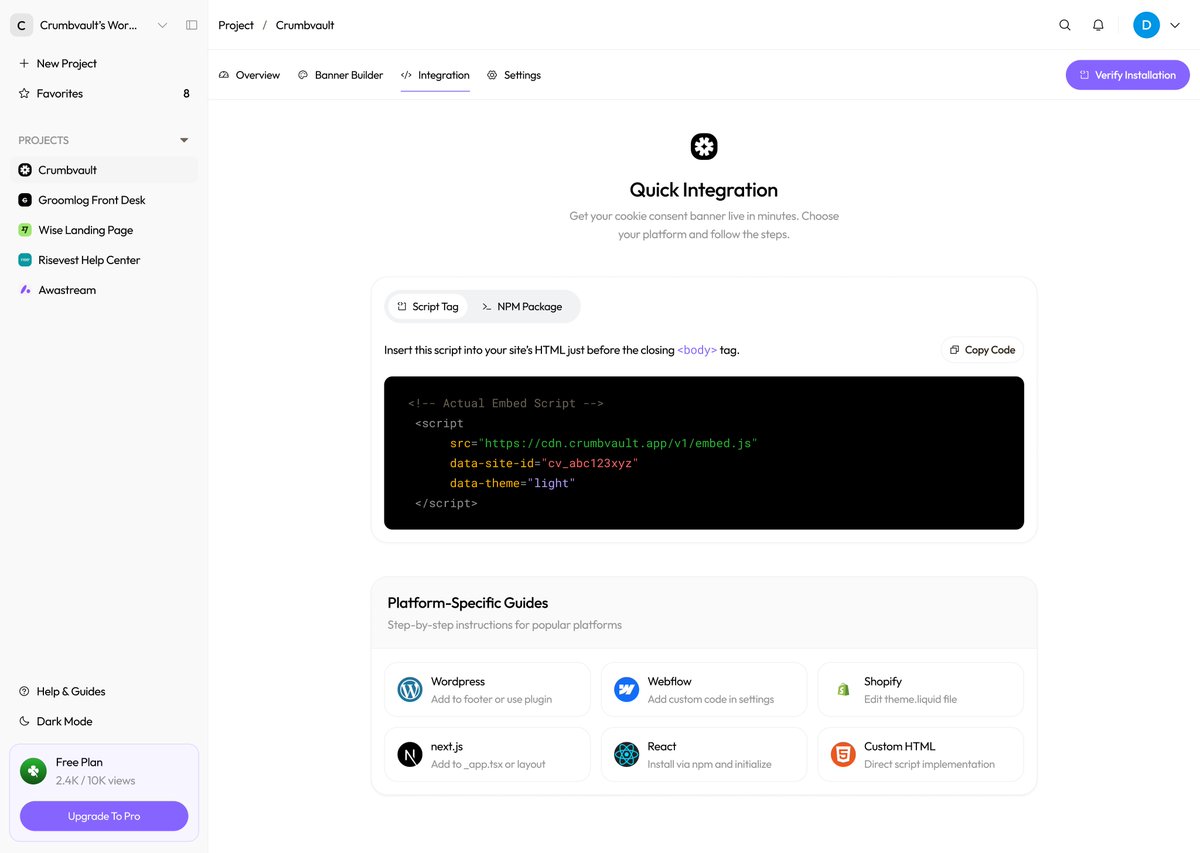Image resolution: width=1200 pixels, height=853 pixels.
Task: Click the New Project link
Action: pyautogui.click(x=67, y=63)
